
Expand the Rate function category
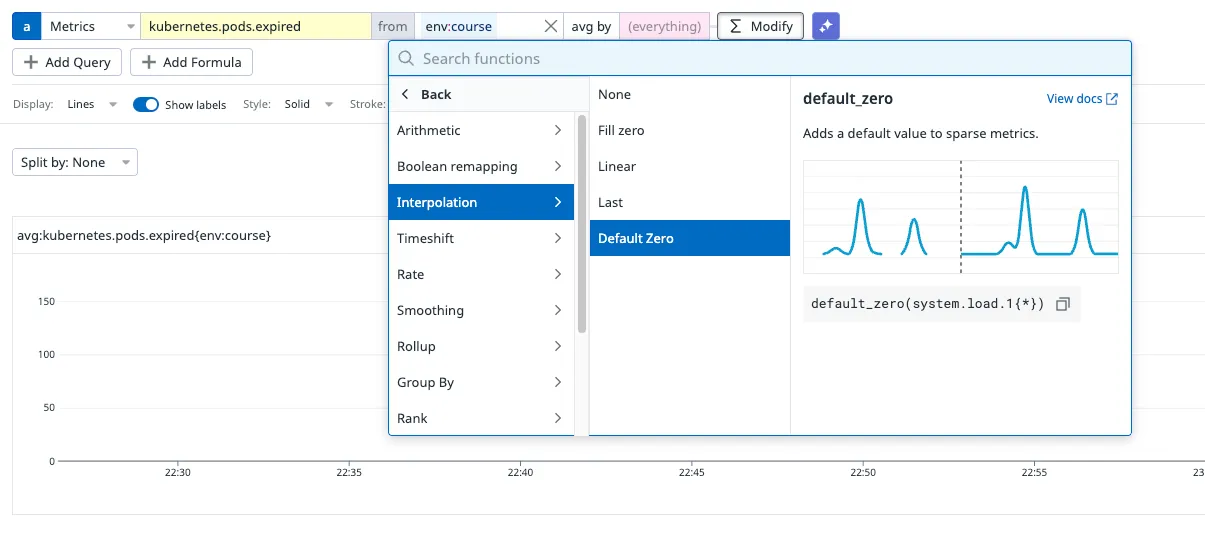[x=481, y=274]
